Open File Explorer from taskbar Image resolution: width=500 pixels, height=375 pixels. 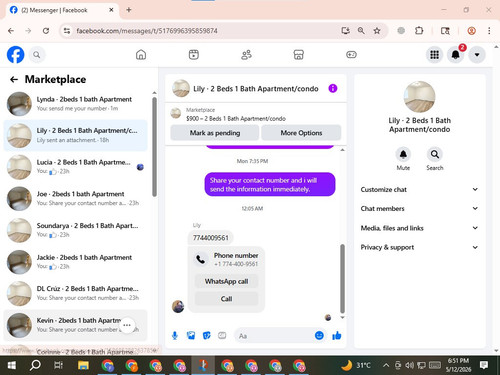pyautogui.click(x=83, y=366)
